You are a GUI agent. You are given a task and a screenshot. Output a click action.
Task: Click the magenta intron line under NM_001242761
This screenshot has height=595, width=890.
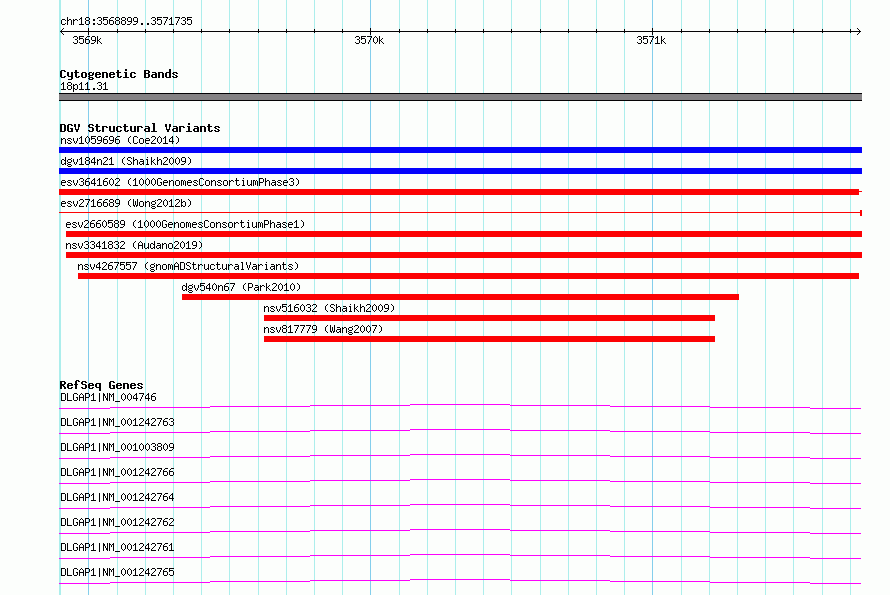click(460, 555)
